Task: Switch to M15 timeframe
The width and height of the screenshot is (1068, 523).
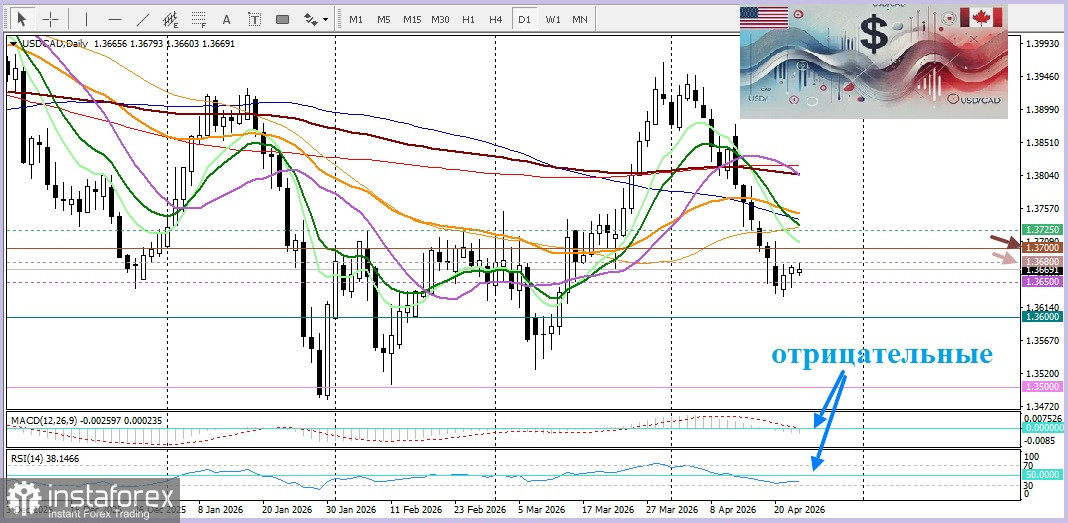Action: coord(412,19)
